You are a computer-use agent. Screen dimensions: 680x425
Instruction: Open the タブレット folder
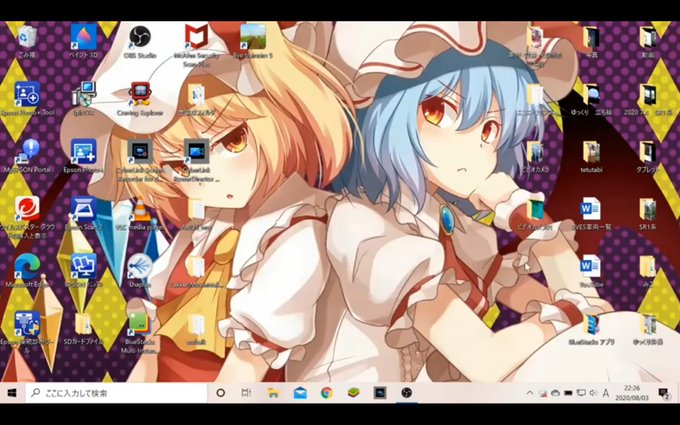pyautogui.click(x=647, y=152)
